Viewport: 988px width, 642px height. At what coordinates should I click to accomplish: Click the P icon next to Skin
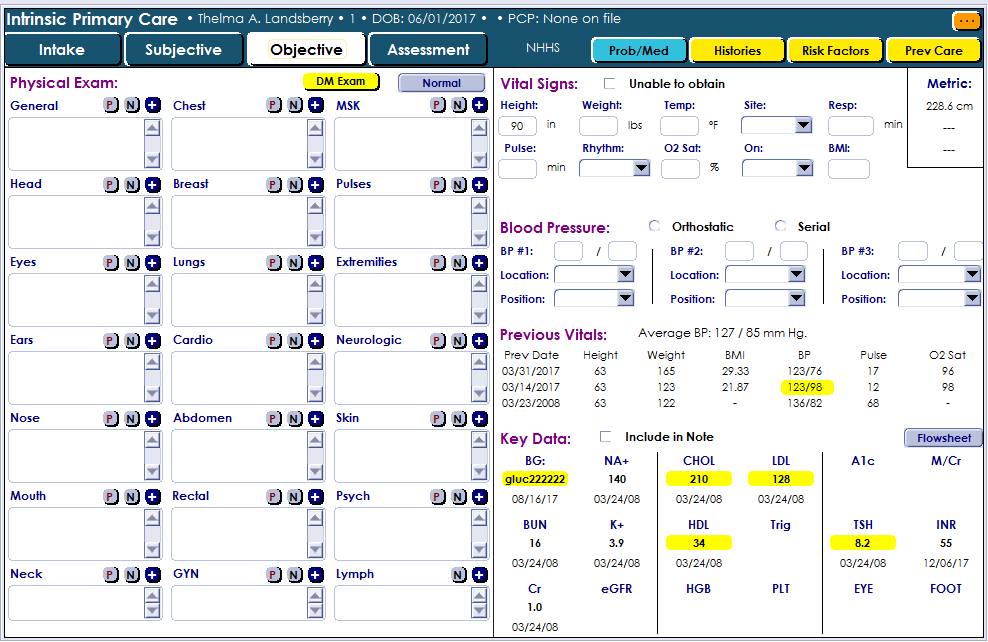[438, 418]
